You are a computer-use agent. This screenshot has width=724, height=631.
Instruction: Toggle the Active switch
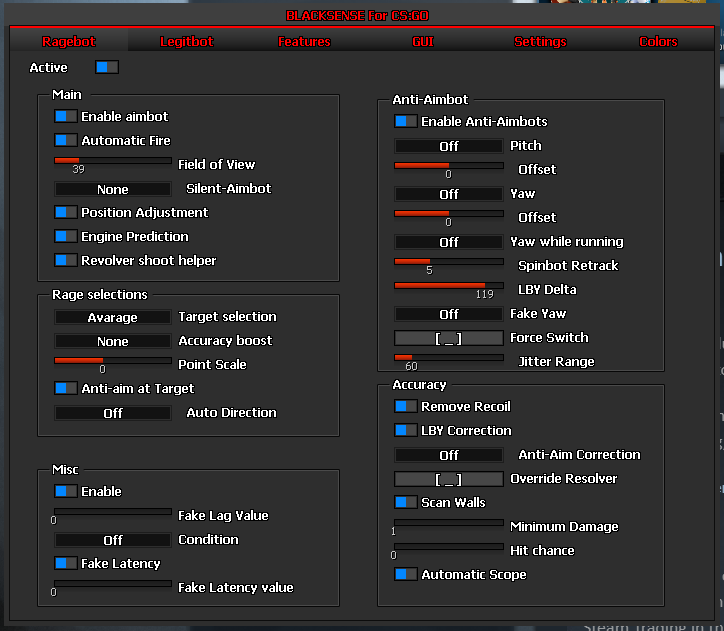click(x=107, y=67)
